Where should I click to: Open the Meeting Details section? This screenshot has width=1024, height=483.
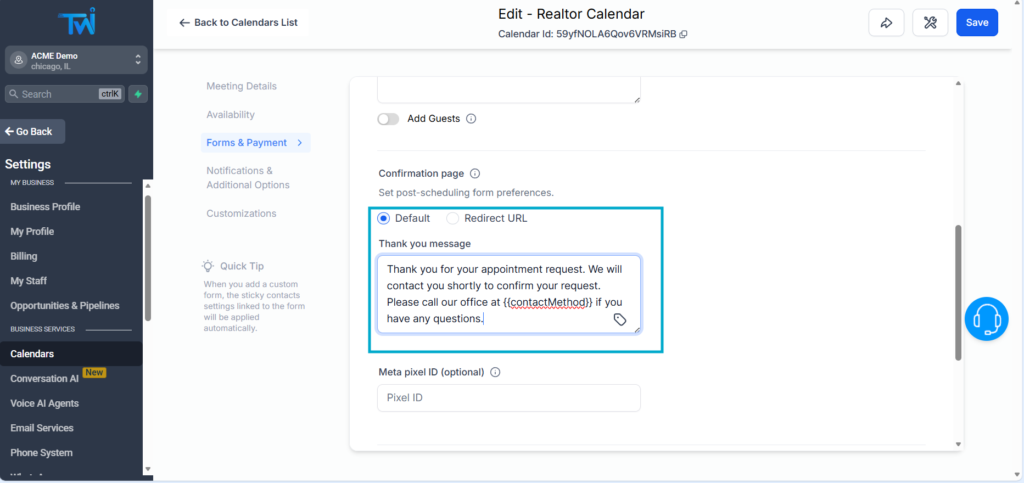242,86
